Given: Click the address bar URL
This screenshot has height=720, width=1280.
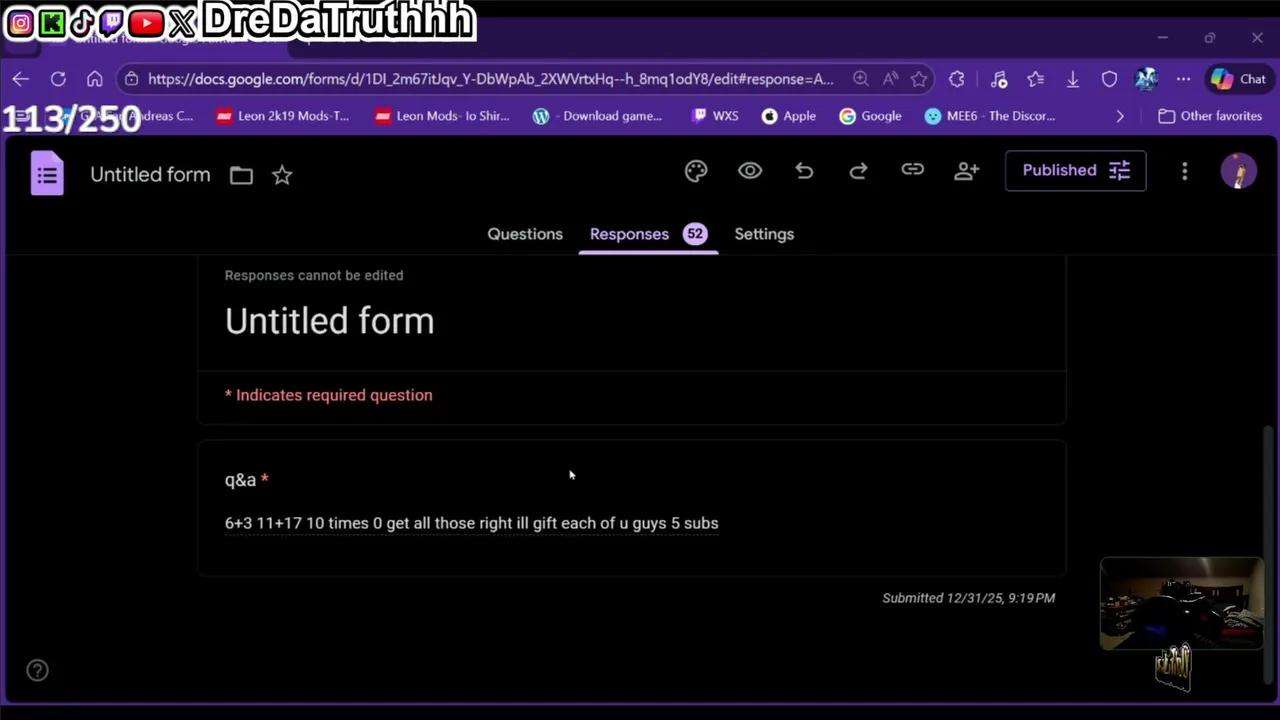Looking at the screenshot, I should (x=490, y=79).
